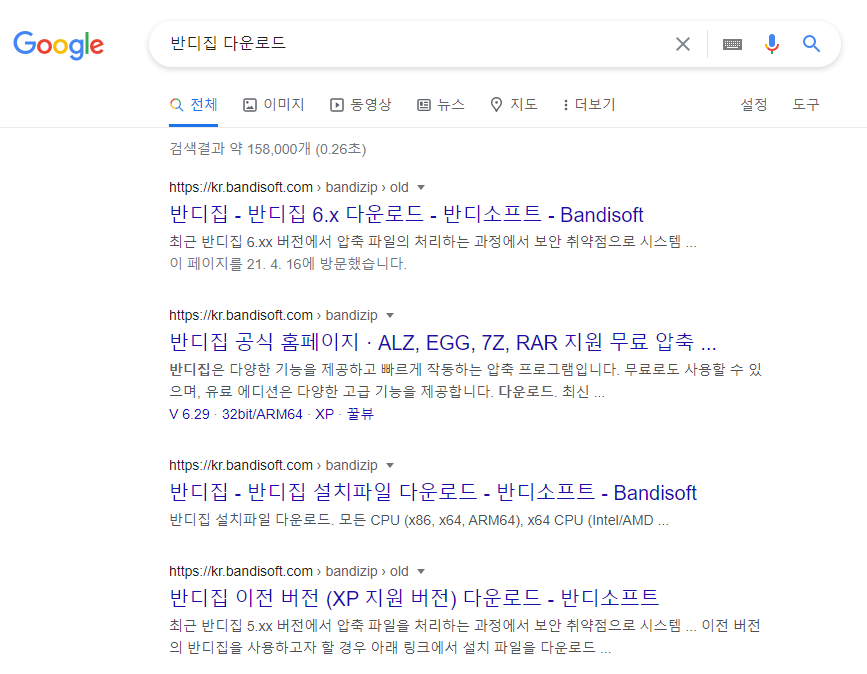This screenshot has width=867, height=674.
Task: Follow the 32bit/ARM64 sitelink
Action: click(262, 414)
